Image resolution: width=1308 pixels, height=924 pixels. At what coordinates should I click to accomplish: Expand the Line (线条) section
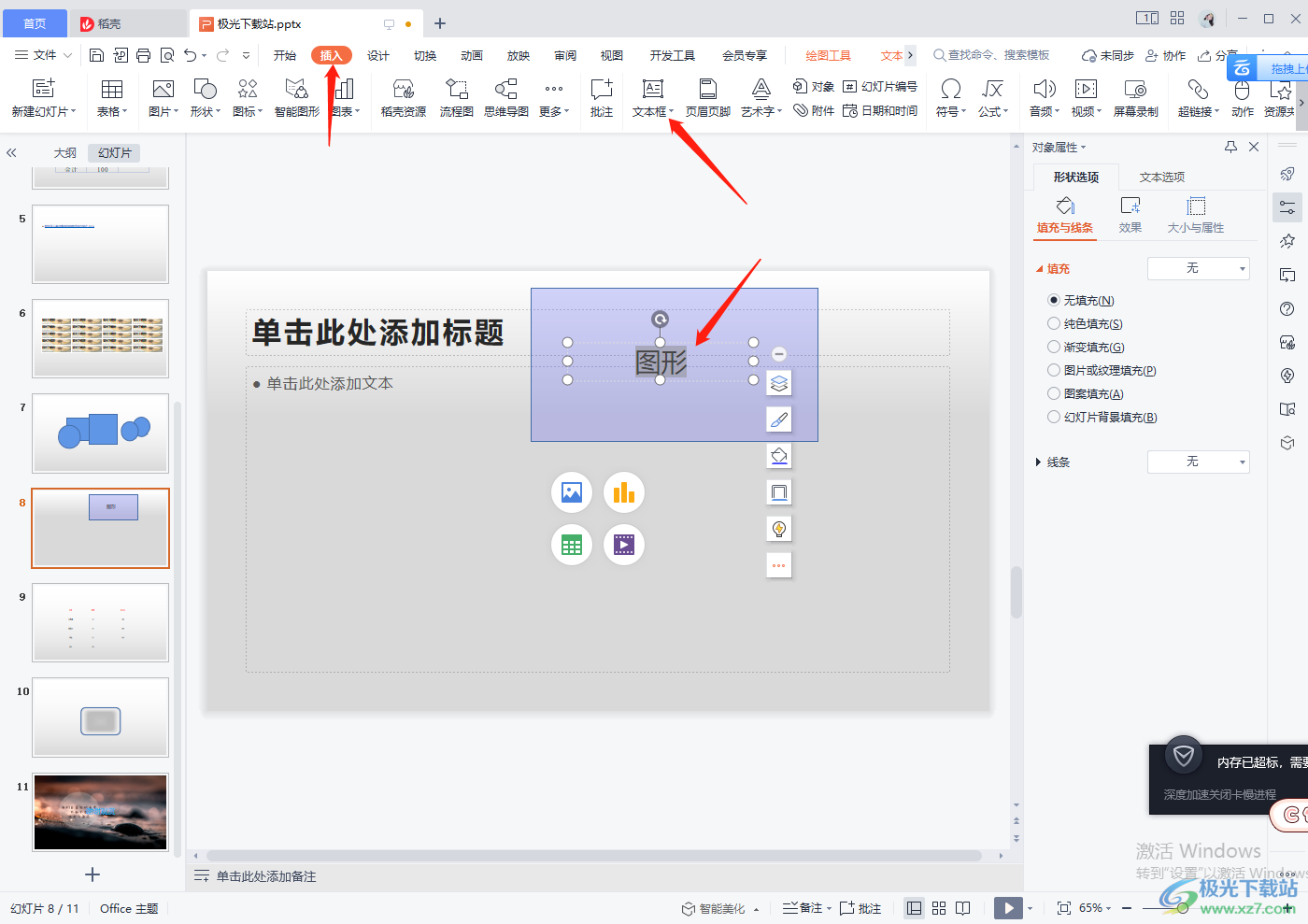tap(1038, 462)
